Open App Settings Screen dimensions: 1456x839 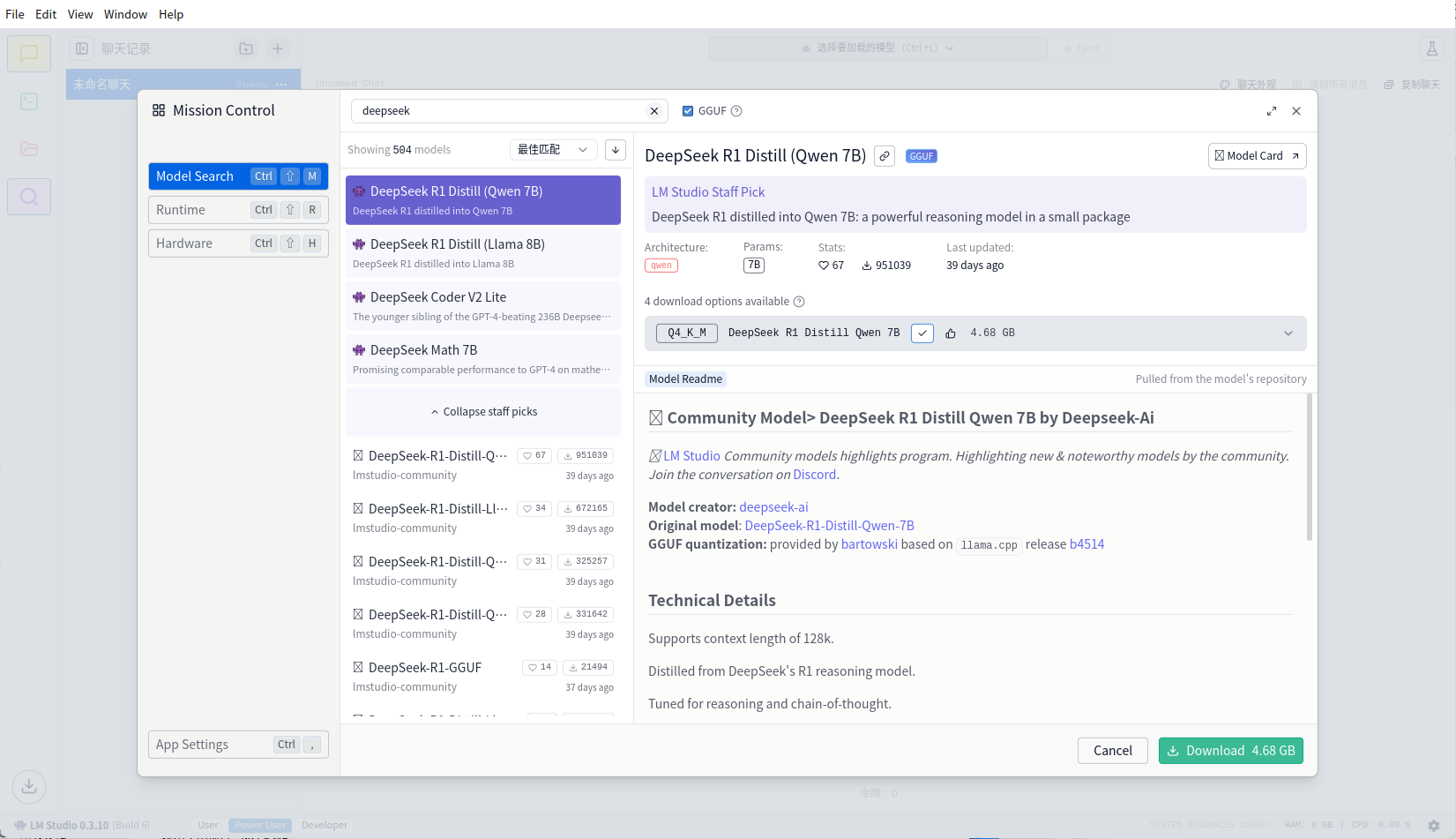tap(238, 745)
